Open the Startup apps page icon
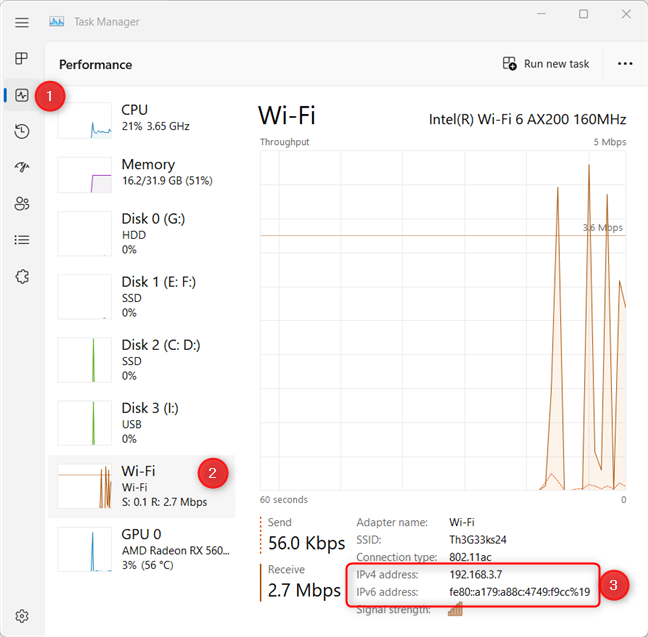Image resolution: width=648 pixels, height=637 pixels. point(21,167)
